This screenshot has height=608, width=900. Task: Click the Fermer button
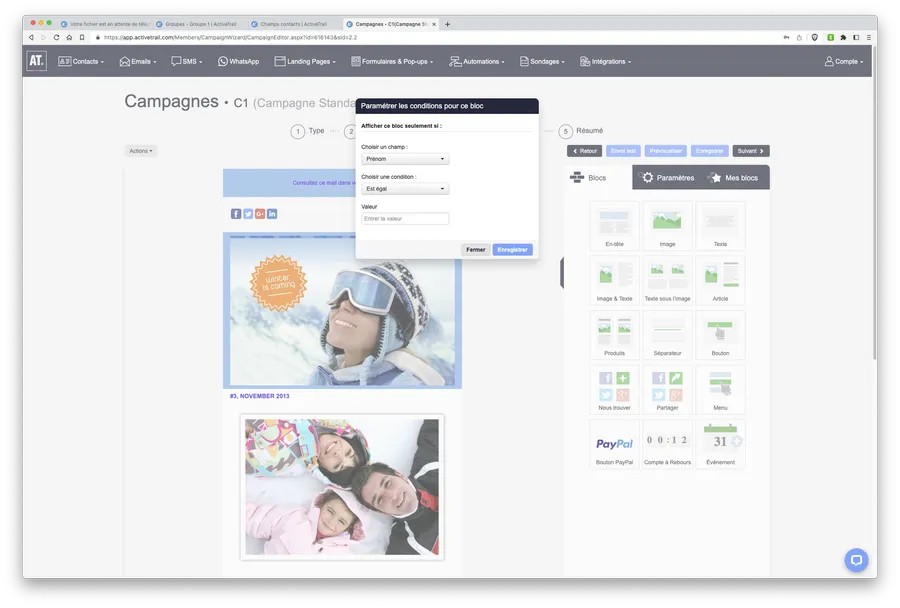click(475, 250)
